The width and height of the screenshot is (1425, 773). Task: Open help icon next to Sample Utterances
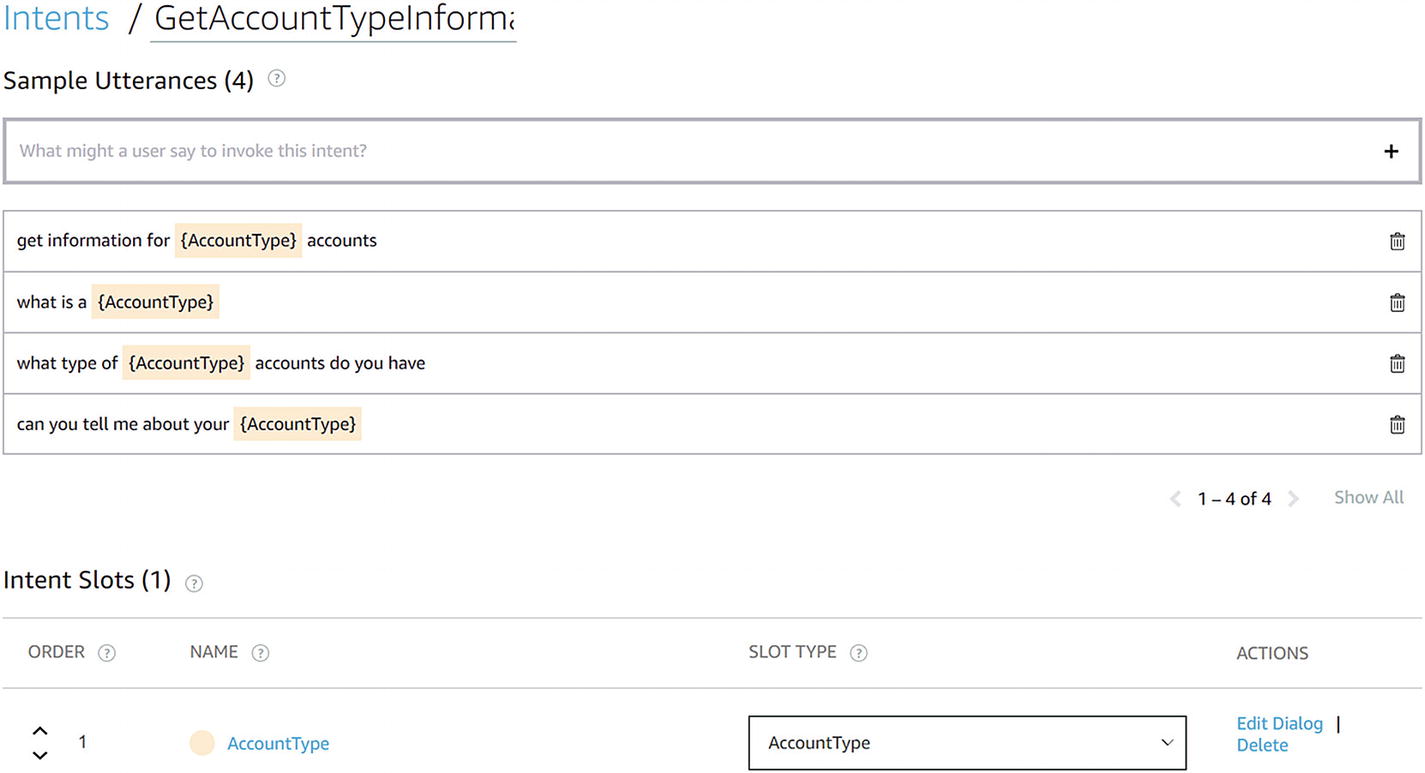click(277, 78)
